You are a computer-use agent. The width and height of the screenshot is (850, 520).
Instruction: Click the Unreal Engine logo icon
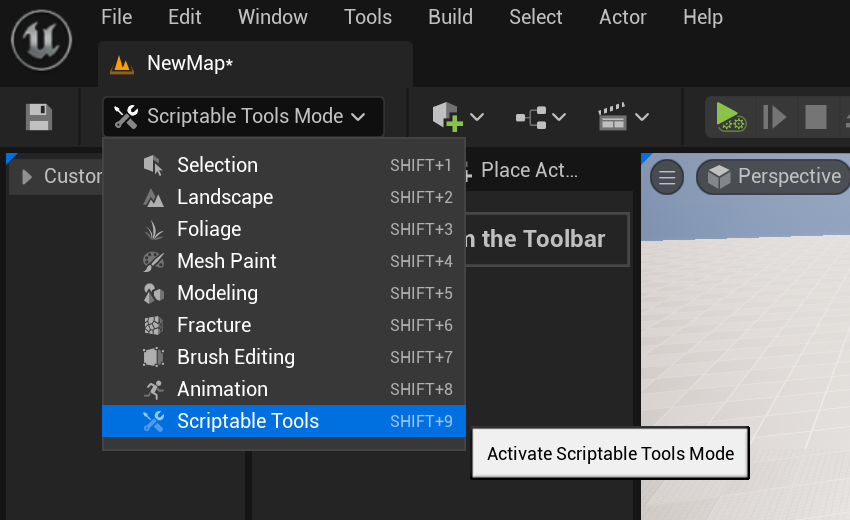pyautogui.click(x=40, y=41)
